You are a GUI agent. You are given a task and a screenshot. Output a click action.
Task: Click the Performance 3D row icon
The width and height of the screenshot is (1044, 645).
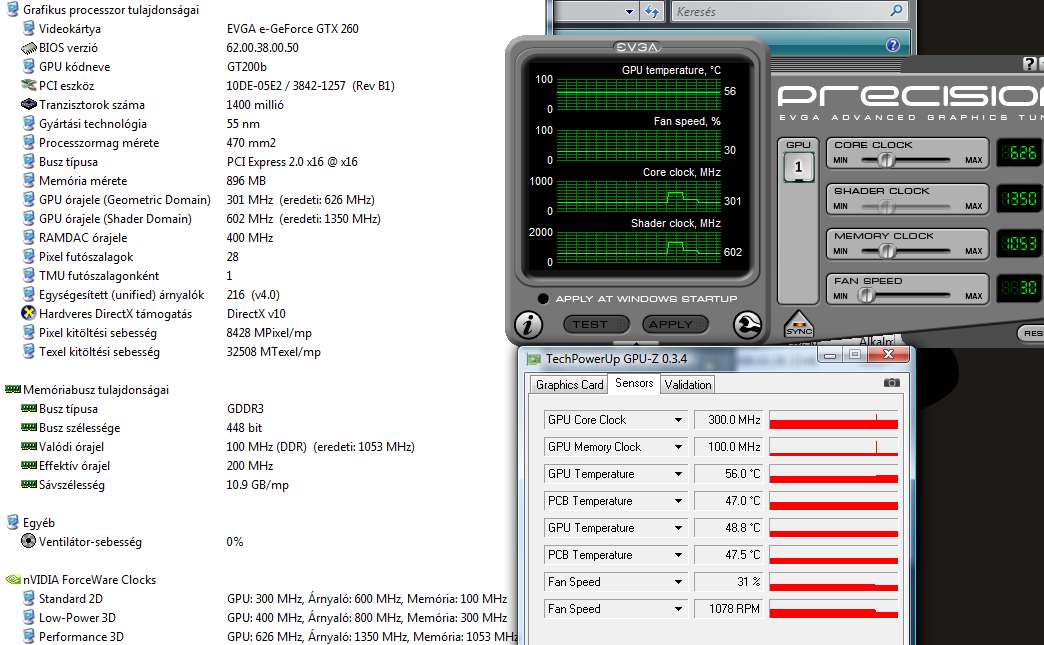click(x=29, y=636)
